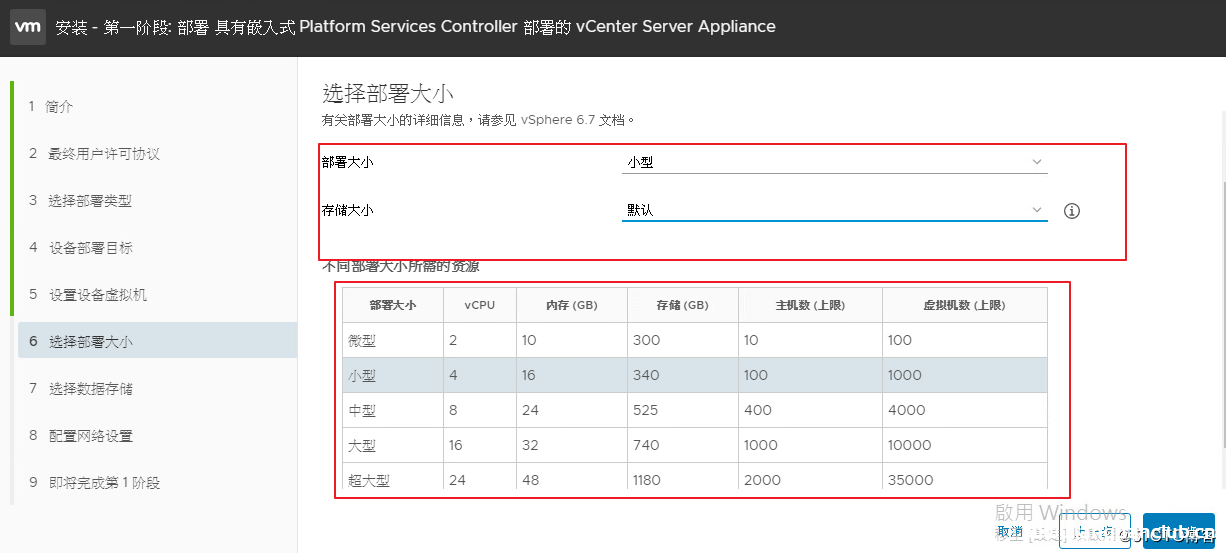Click the 取消 cancel button
Screen dimensions: 1226x553
[x=1010, y=532]
